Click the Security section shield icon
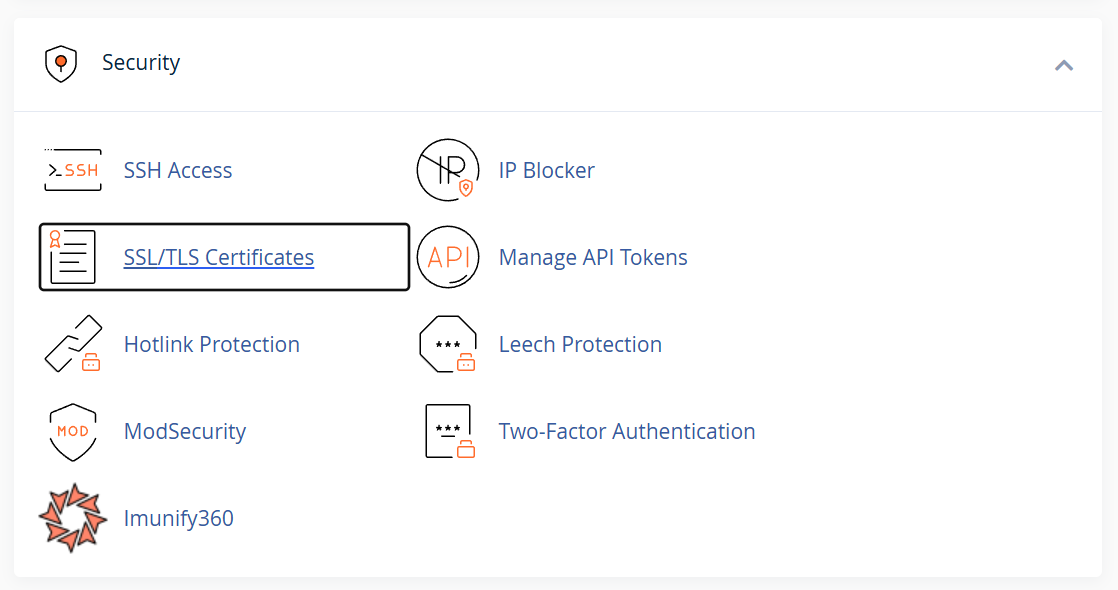 (x=61, y=63)
